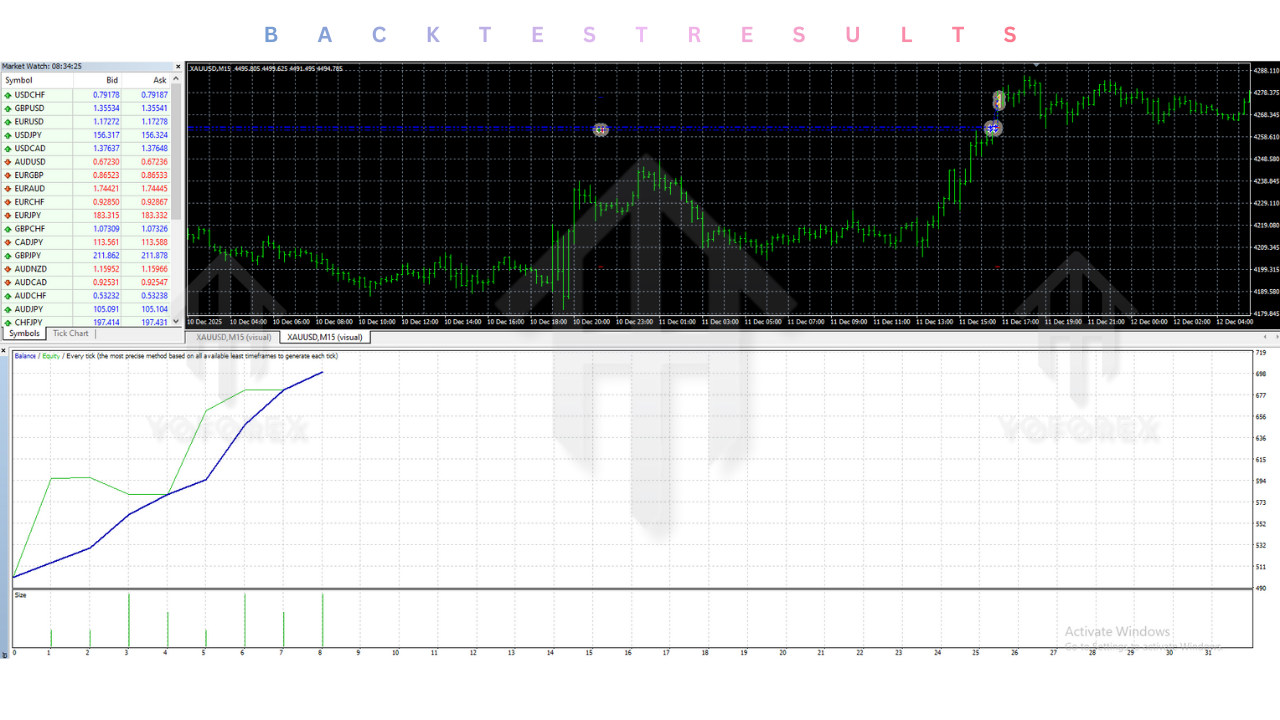Click the green arrow icon beside USDCHF
This screenshot has height=720, width=1280.
pos(8,95)
